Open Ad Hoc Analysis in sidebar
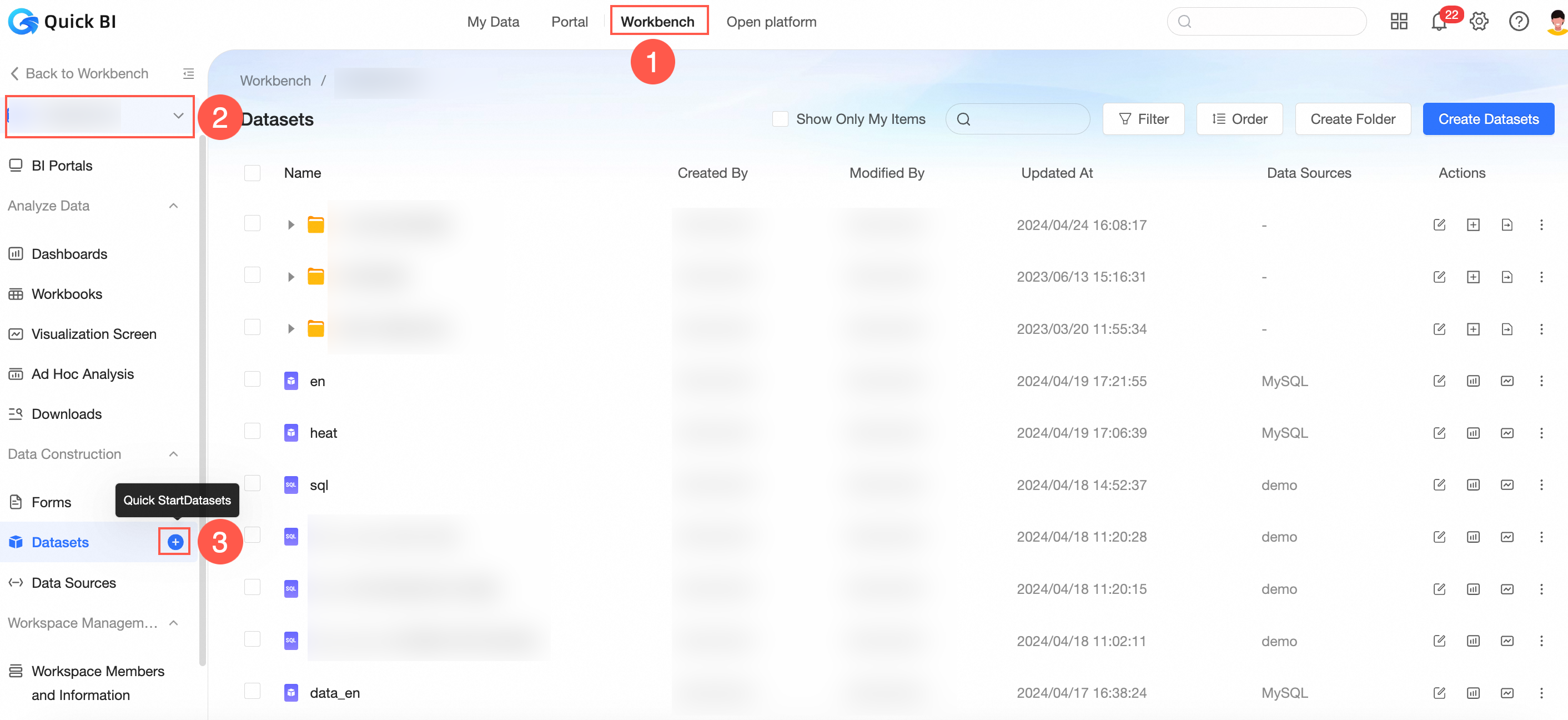The width and height of the screenshot is (1568, 720). click(x=83, y=374)
